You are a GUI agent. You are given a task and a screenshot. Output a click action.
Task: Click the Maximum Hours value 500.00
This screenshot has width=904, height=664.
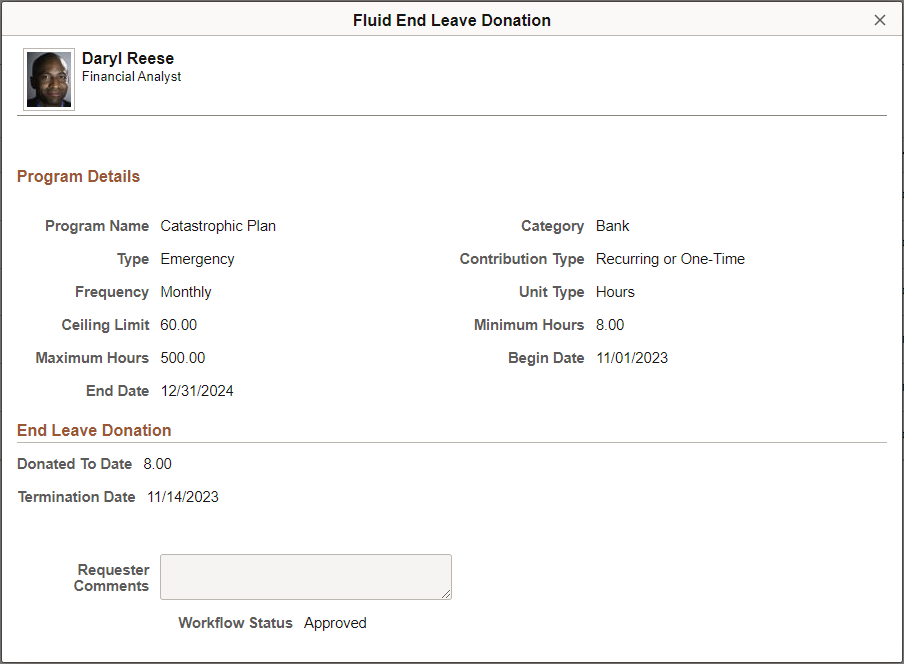pos(183,358)
